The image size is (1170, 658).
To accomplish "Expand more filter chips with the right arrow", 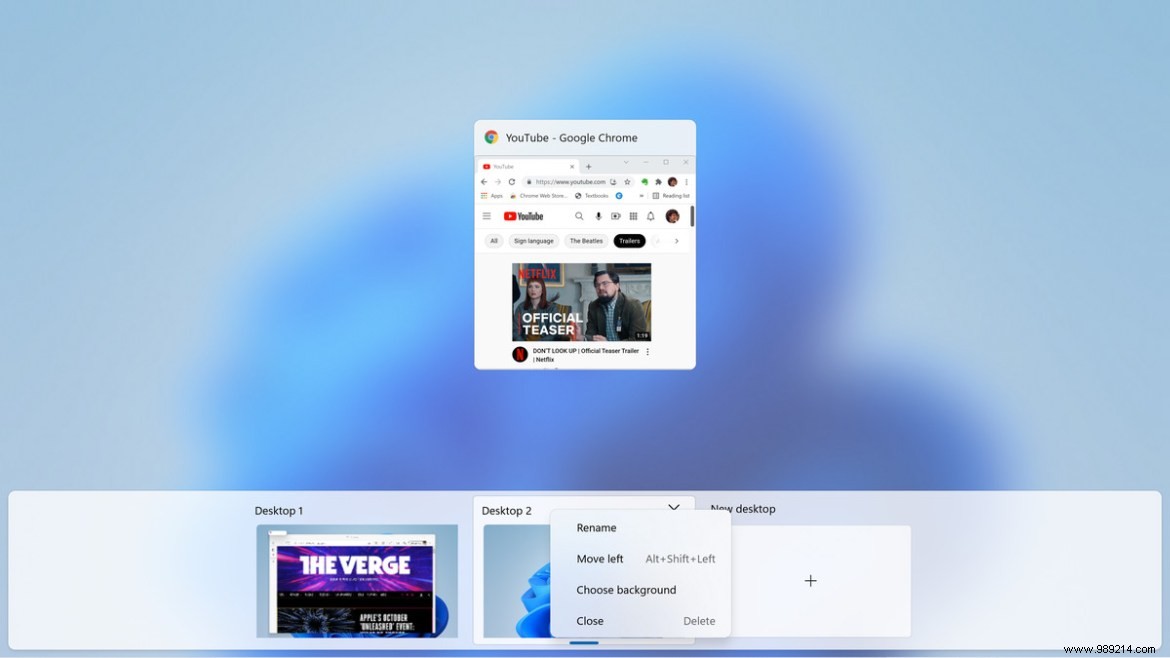I will (677, 241).
